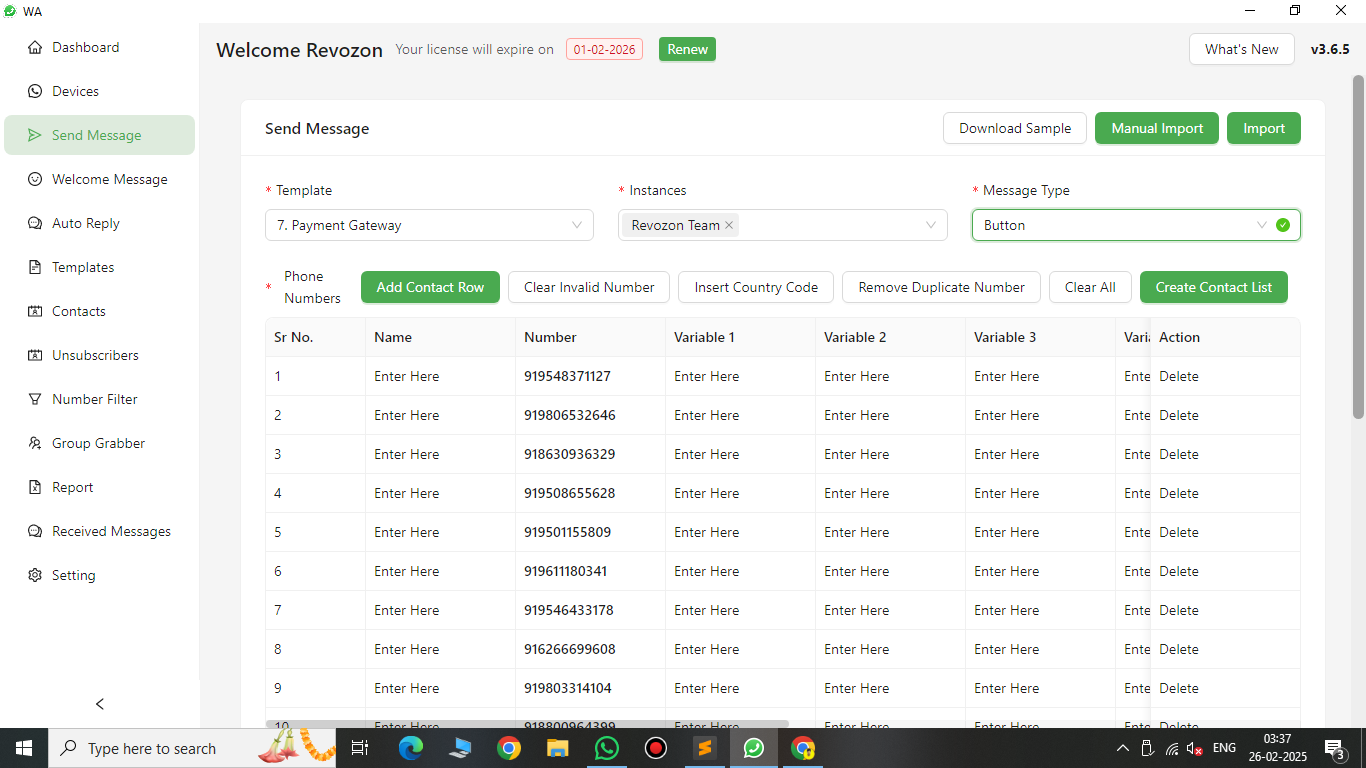Click the Name cell in row 1

click(x=440, y=376)
